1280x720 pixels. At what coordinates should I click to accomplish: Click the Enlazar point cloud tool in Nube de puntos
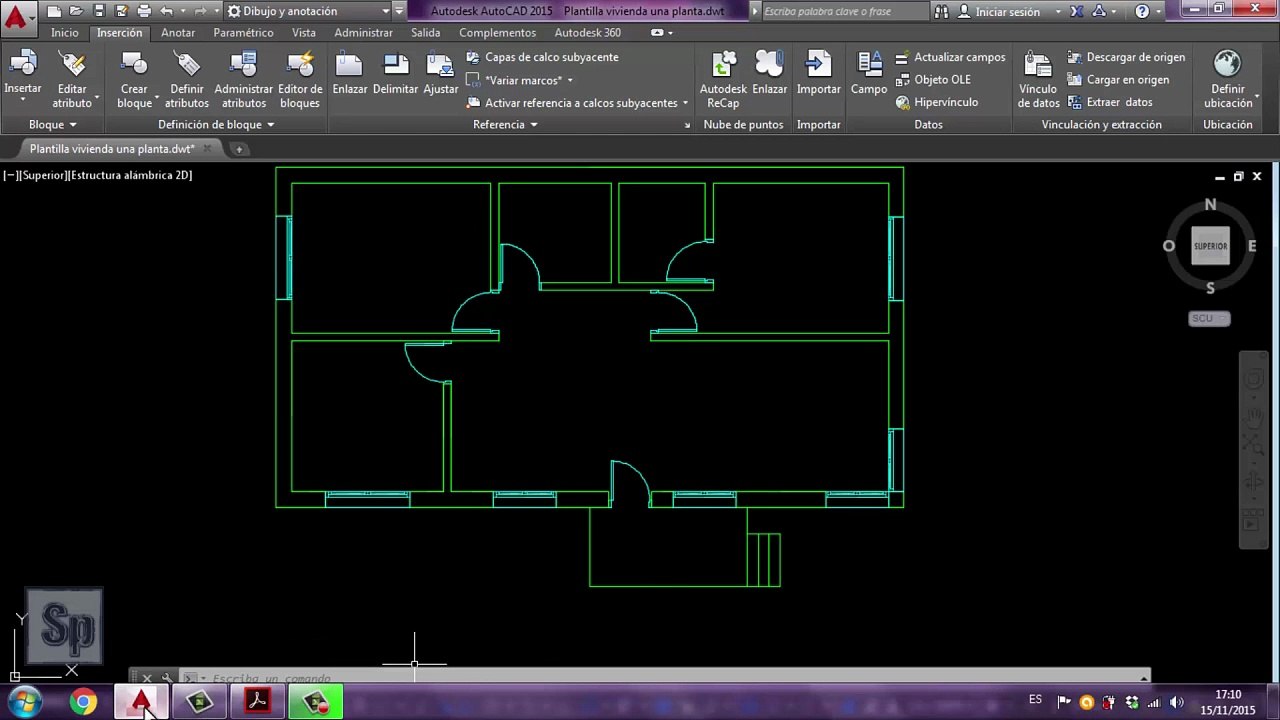coord(770,74)
